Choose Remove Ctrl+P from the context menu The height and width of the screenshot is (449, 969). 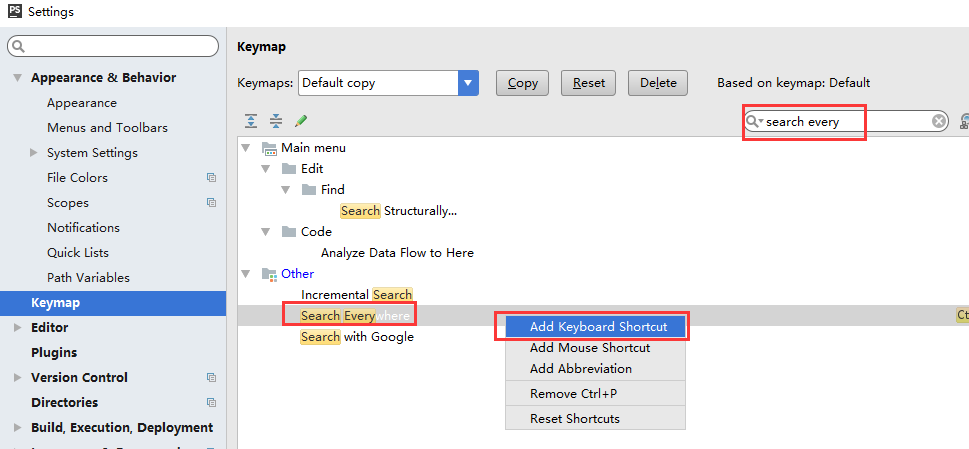[573, 394]
